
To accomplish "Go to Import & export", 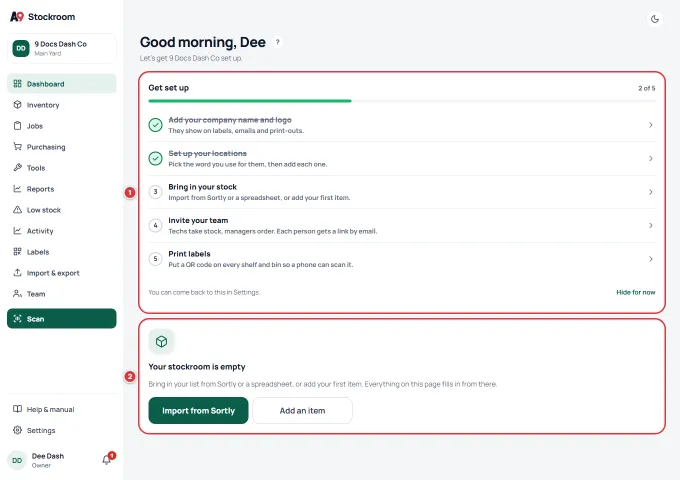I will coord(62,273).
